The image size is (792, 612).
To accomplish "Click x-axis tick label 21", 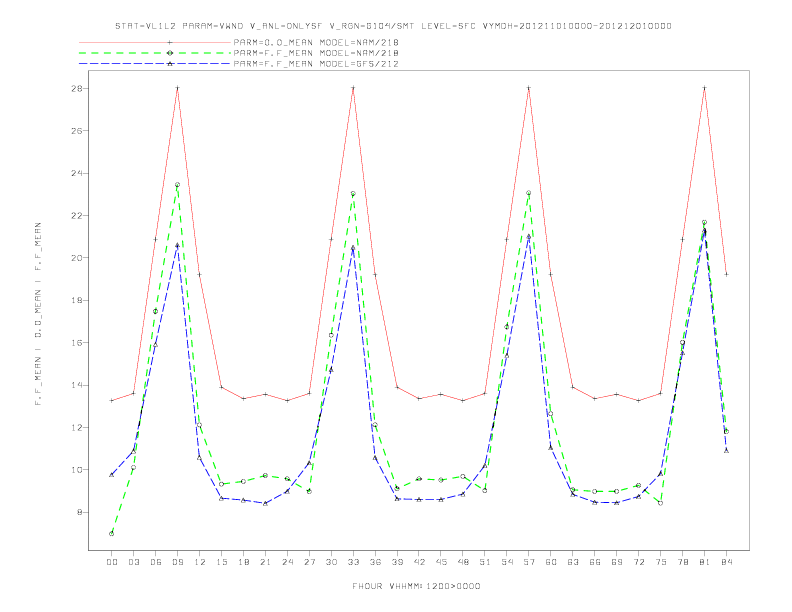I will click(x=265, y=562).
